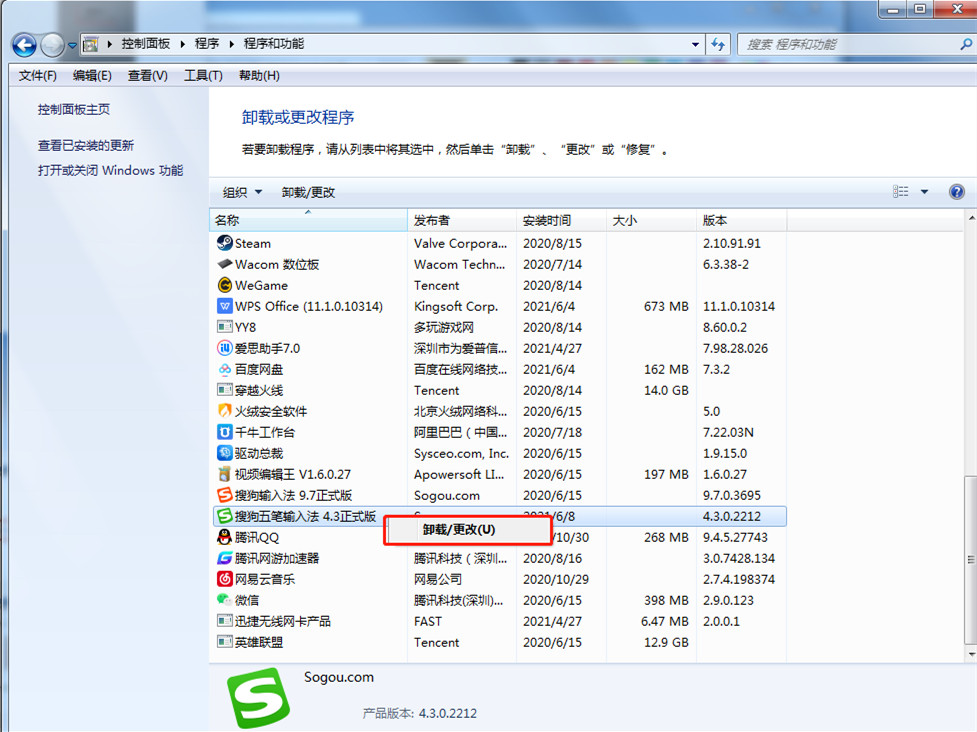Screen dimensions: 977x732
Task: Click the change view layout icon
Action: point(900,192)
